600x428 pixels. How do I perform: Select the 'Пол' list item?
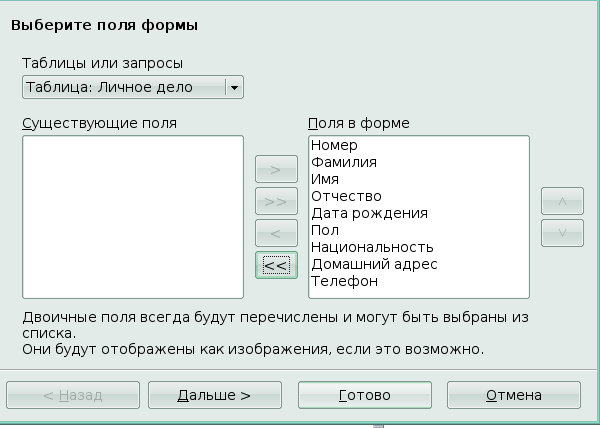tap(325, 230)
